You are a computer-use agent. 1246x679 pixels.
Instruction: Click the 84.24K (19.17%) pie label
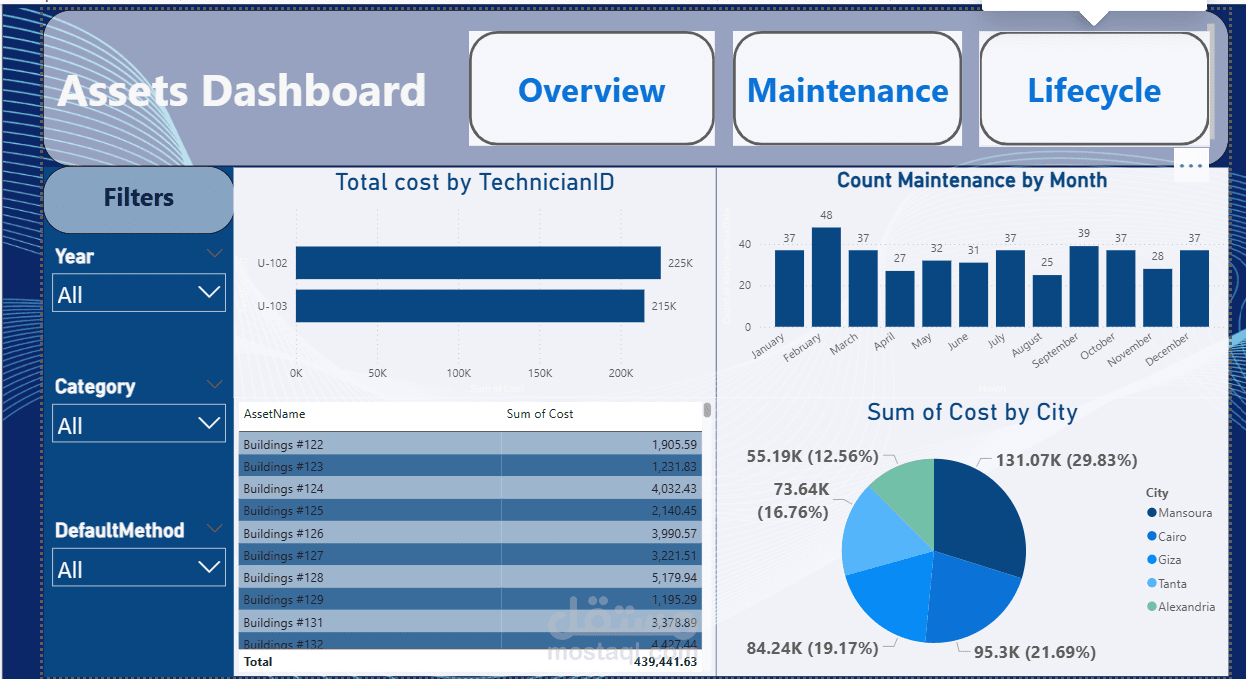click(812, 648)
